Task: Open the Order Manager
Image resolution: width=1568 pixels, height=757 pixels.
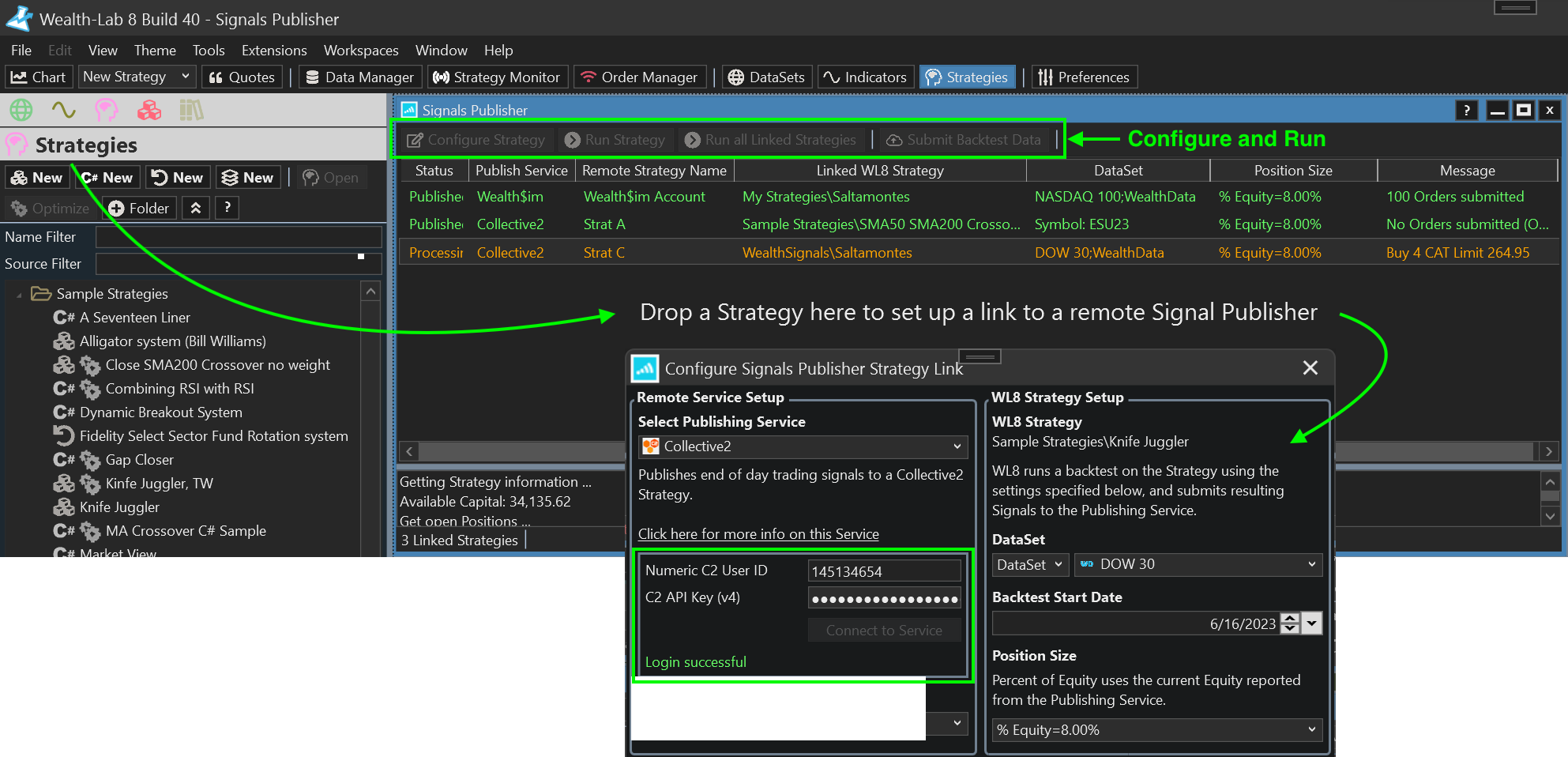Action: [639, 77]
